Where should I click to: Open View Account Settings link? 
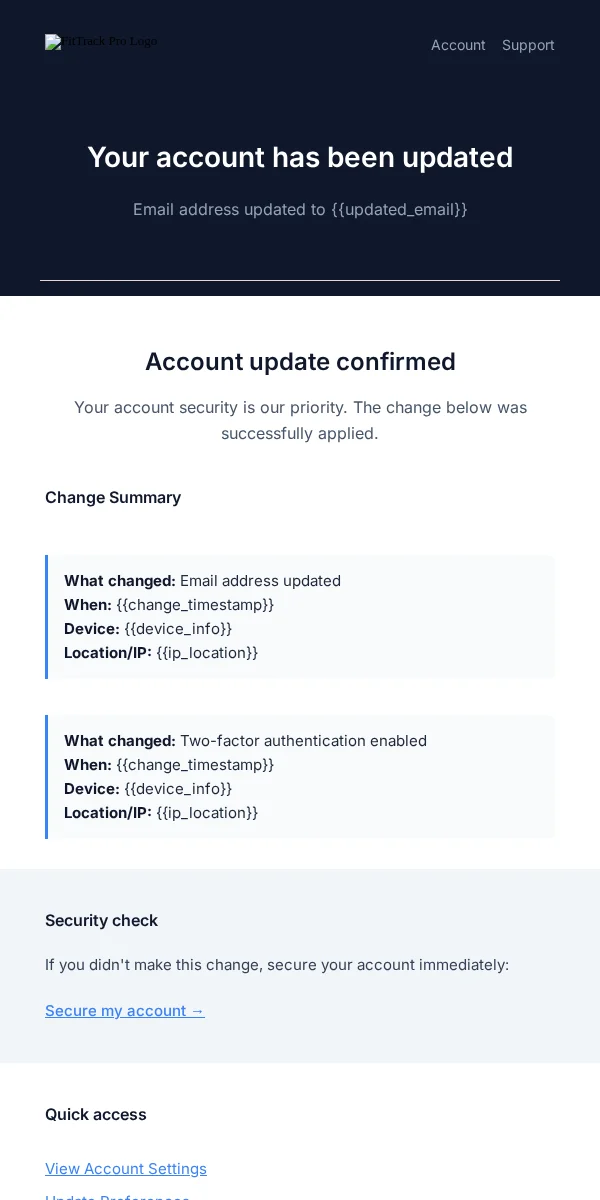tap(126, 1169)
